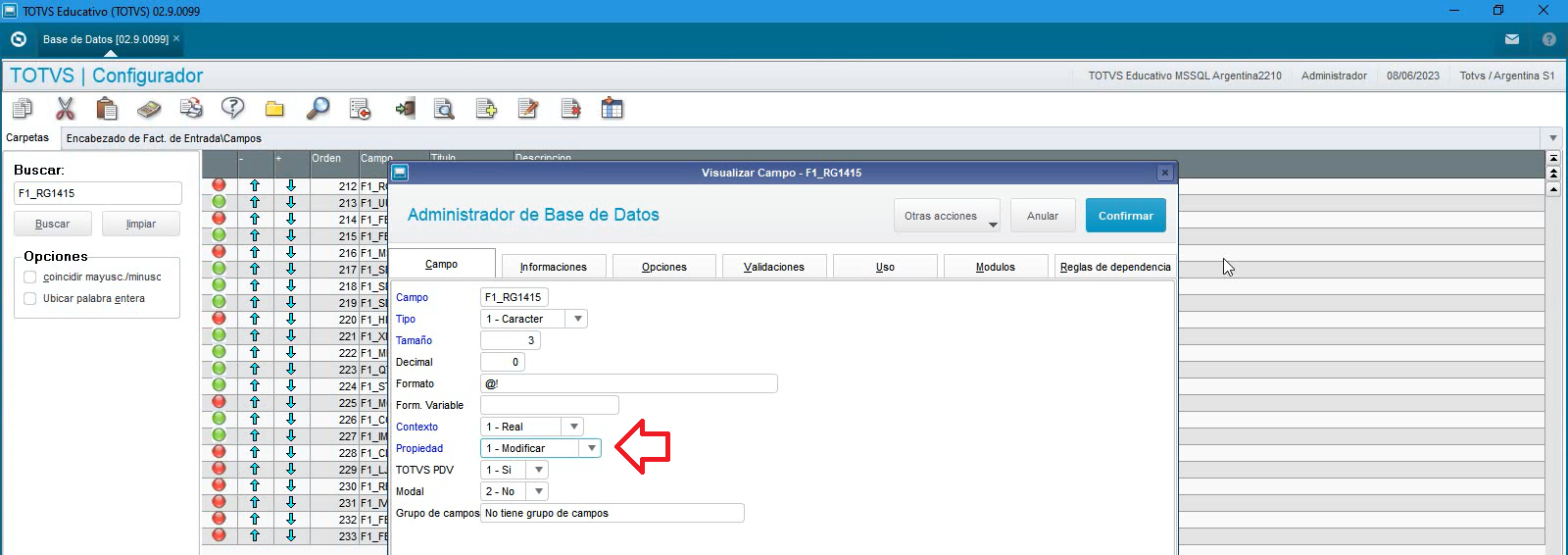The image size is (1568, 555).
Task: Click the grid jump-to-top arrow
Action: 1553,158
